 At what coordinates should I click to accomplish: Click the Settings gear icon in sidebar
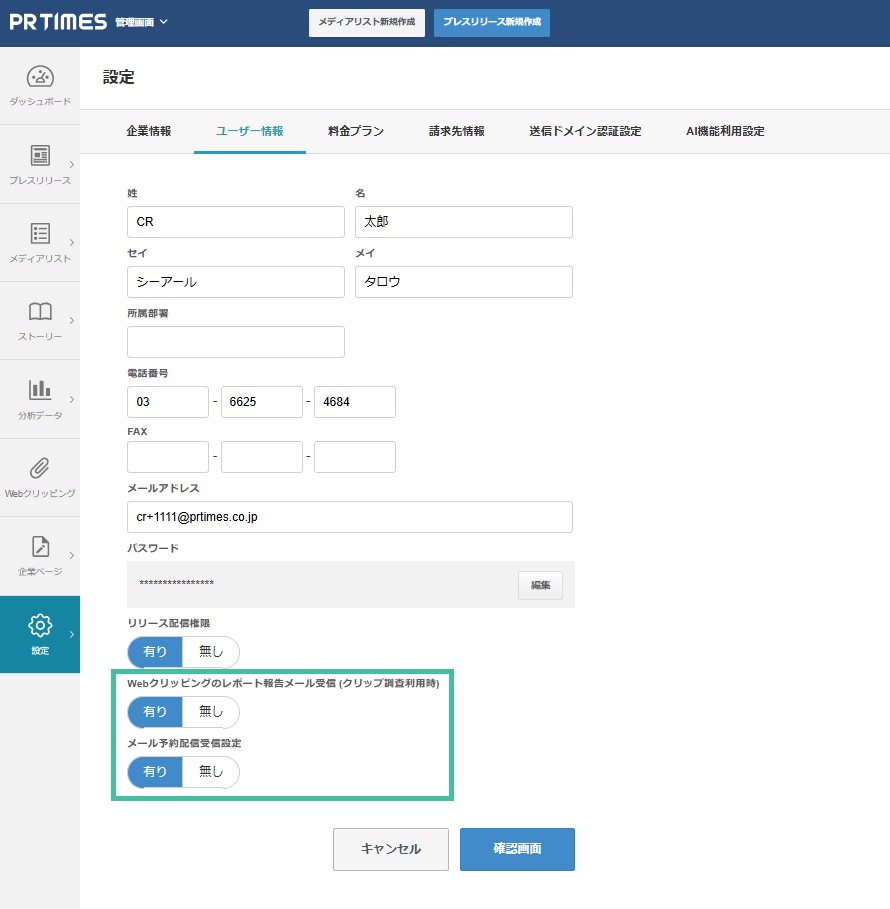(40, 626)
